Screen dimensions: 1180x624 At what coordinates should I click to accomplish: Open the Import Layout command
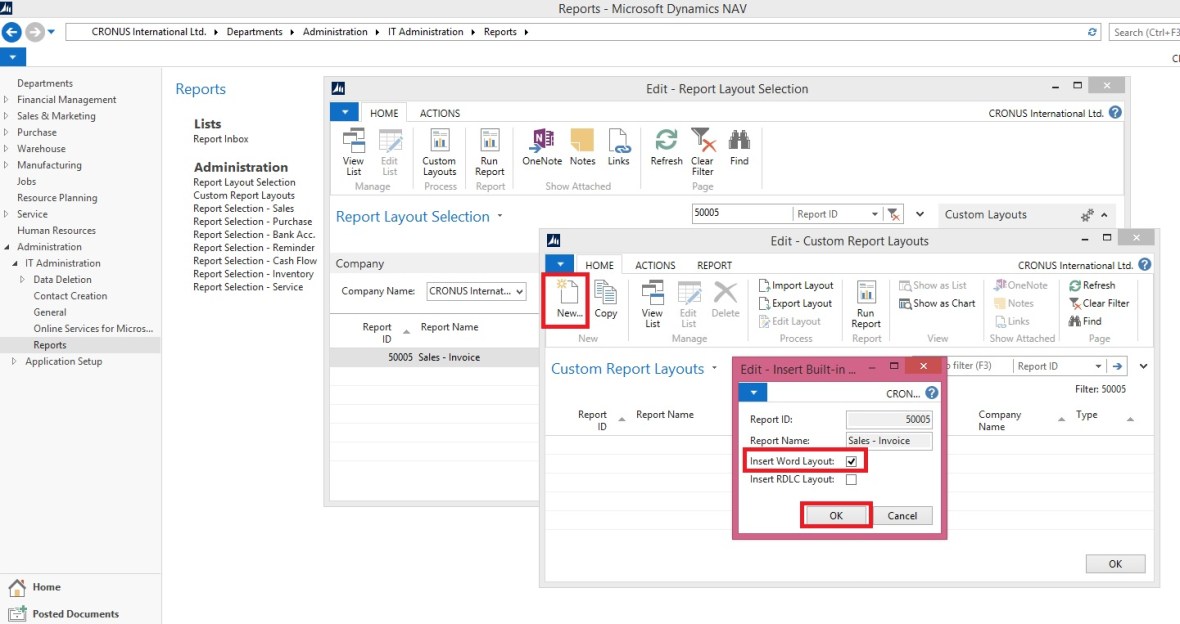[x=796, y=285]
